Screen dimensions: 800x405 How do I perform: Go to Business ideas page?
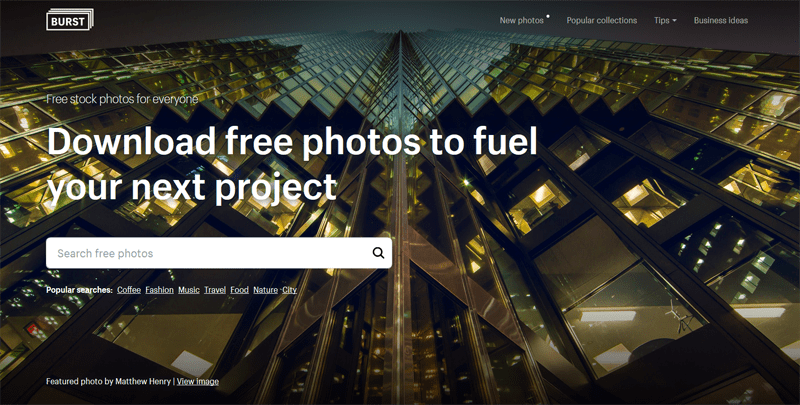[720, 20]
